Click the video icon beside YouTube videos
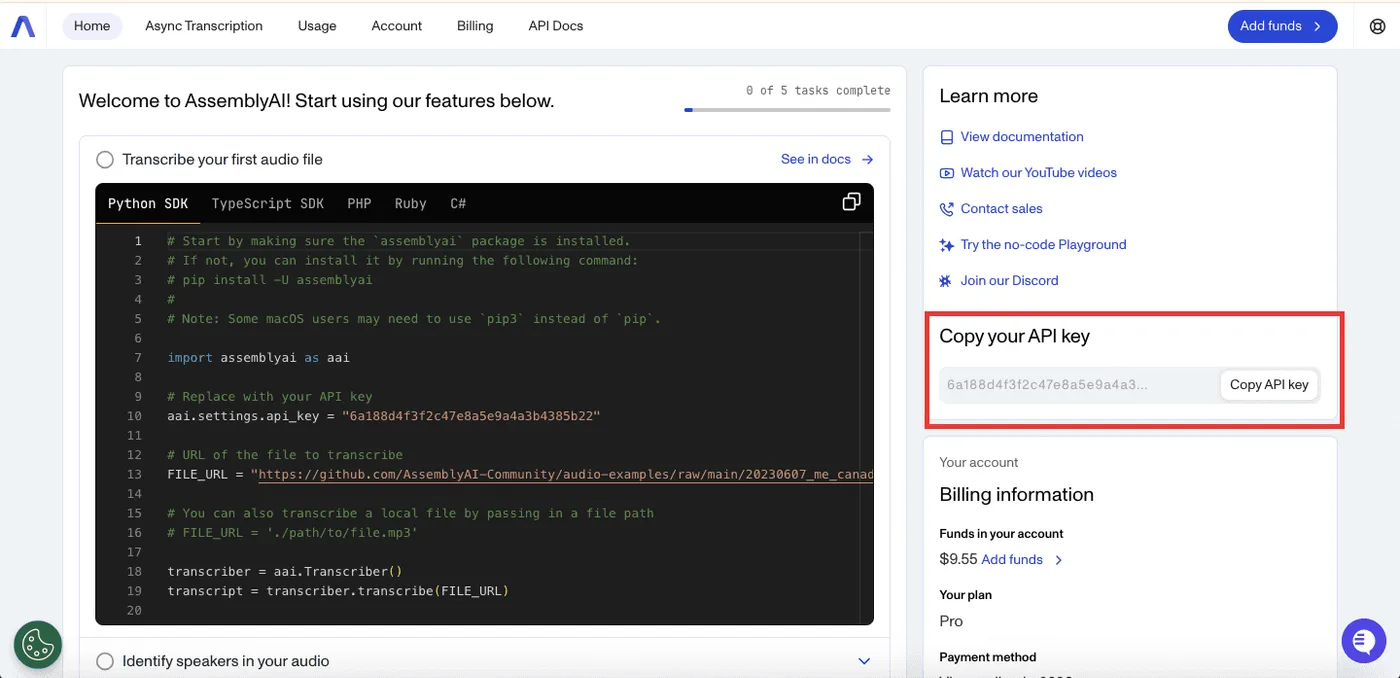The height and width of the screenshot is (678, 1400). (947, 173)
